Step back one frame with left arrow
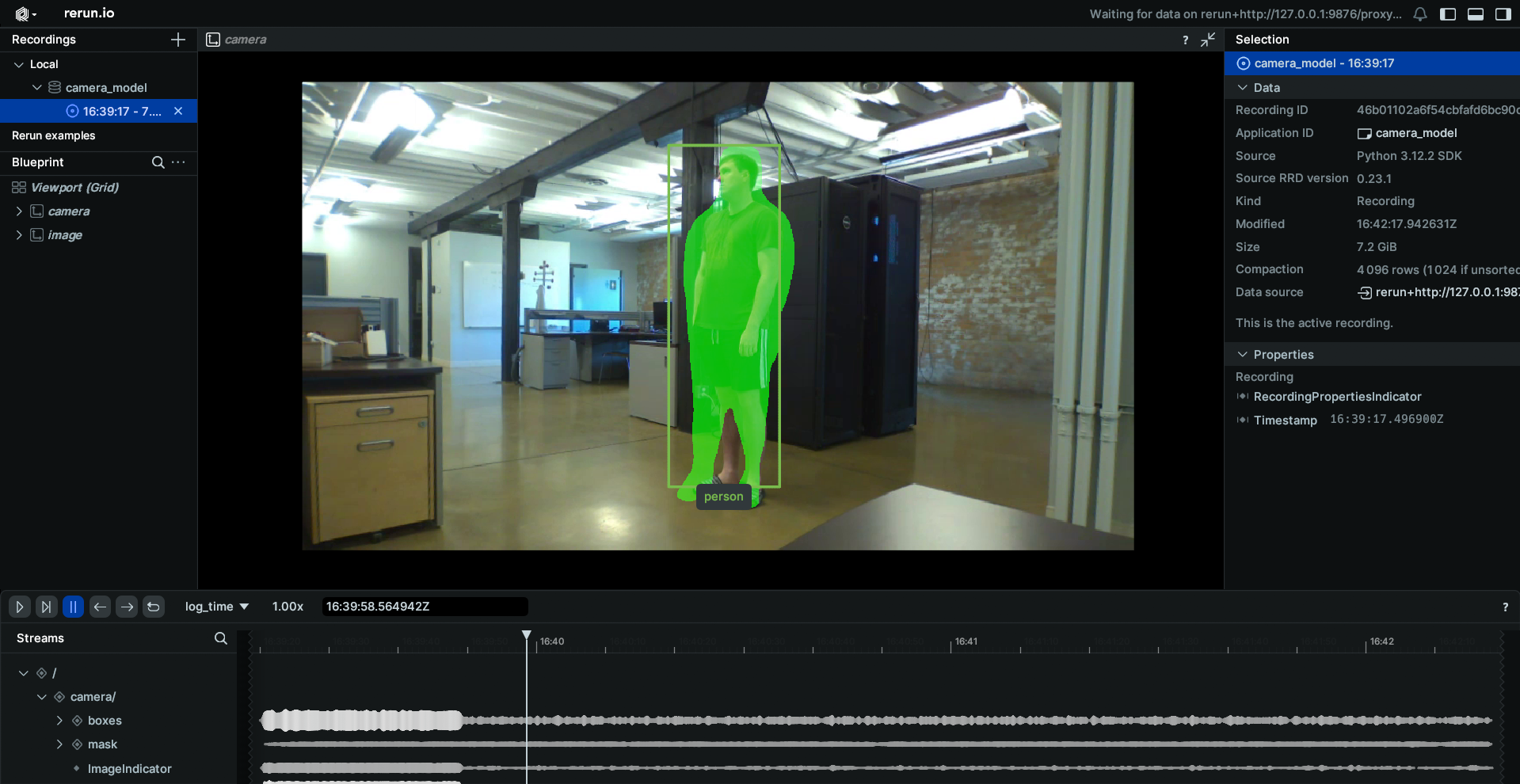The width and height of the screenshot is (1520, 784). pyautogui.click(x=100, y=607)
